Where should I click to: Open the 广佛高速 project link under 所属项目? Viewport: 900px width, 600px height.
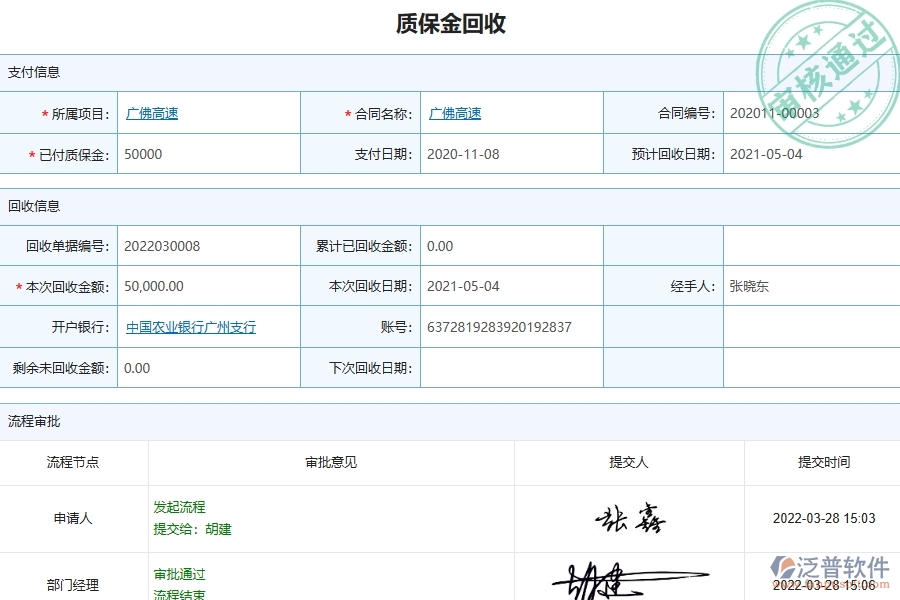coord(151,113)
